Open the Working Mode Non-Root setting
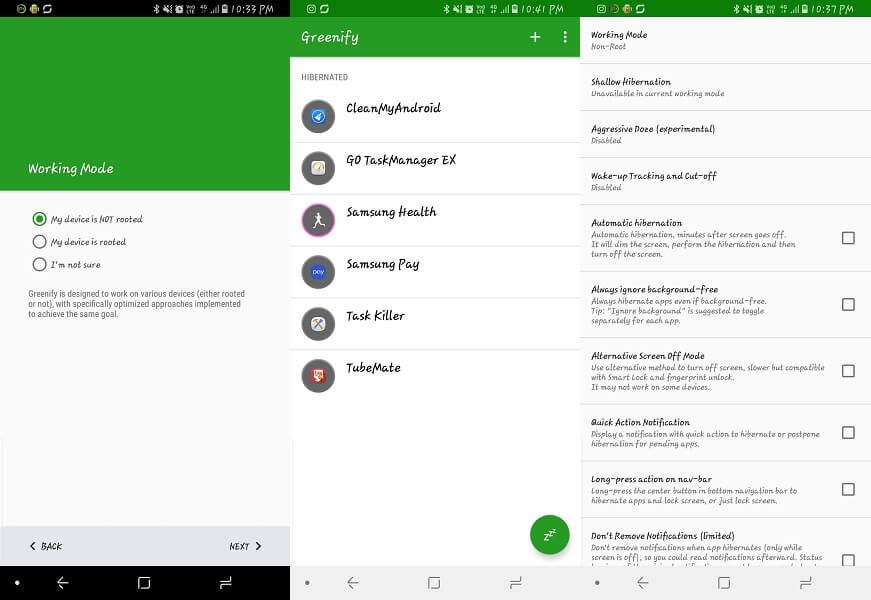Screen dimensions: 871x600 click(725, 40)
